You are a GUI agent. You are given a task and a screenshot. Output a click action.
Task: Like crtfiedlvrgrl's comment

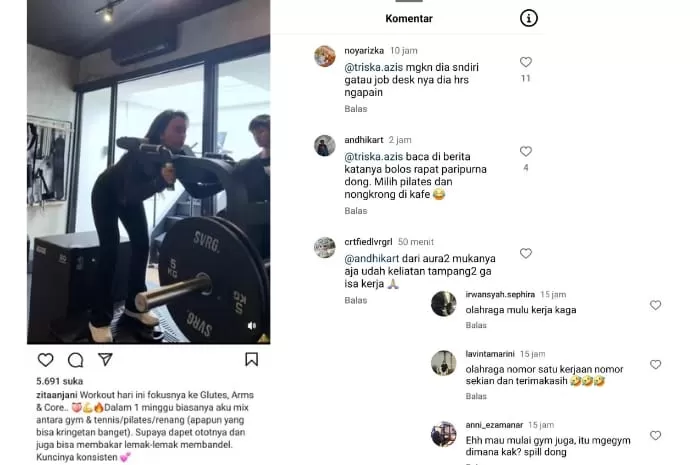[x=526, y=253]
